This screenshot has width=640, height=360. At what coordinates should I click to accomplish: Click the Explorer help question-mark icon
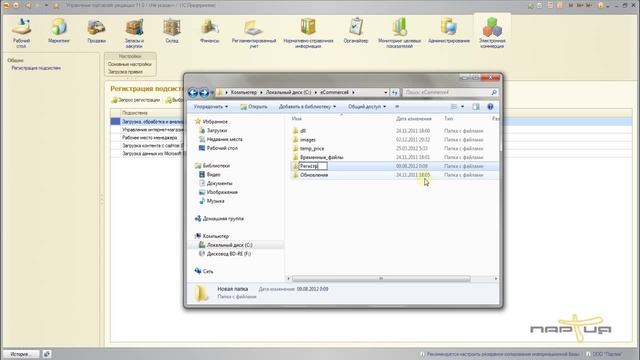[x=490, y=107]
